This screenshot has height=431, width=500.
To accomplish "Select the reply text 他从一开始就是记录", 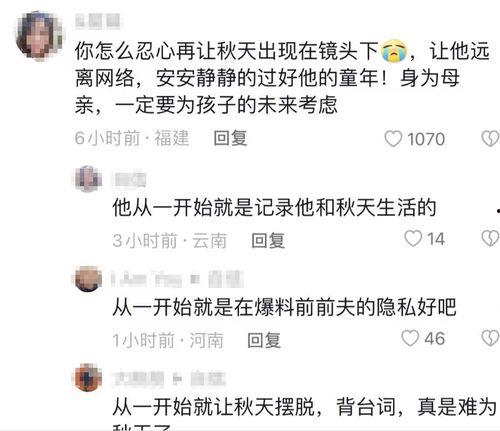I will pos(274,207).
